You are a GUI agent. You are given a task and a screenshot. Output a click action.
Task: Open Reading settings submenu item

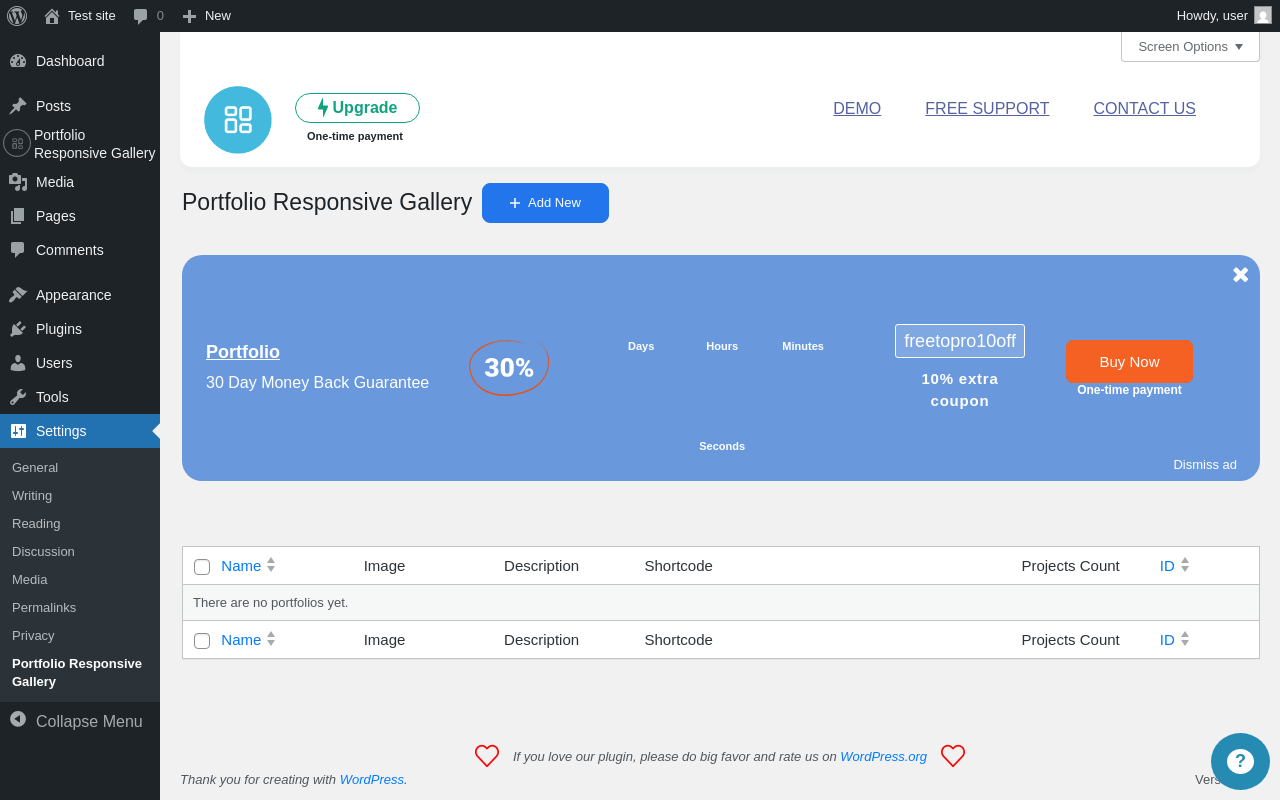click(x=36, y=523)
